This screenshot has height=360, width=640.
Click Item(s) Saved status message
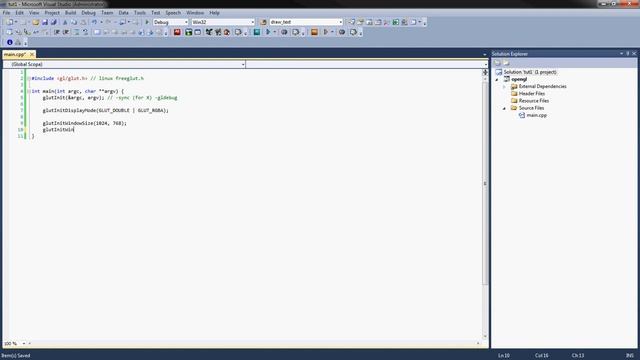16,356
